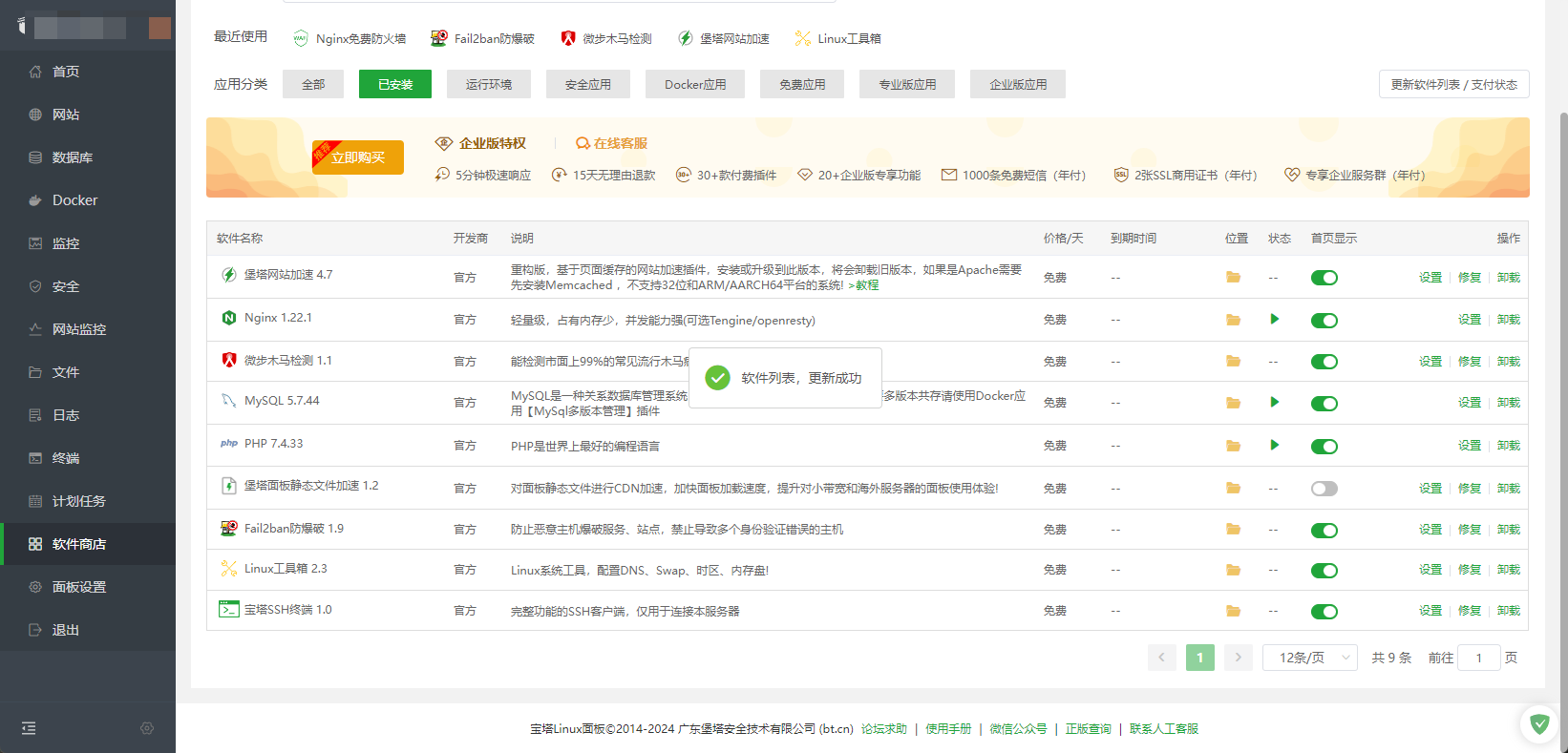This screenshot has height=753, width=1568.
Task: Click the Nginx logo in the software list
Action: point(229,318)
